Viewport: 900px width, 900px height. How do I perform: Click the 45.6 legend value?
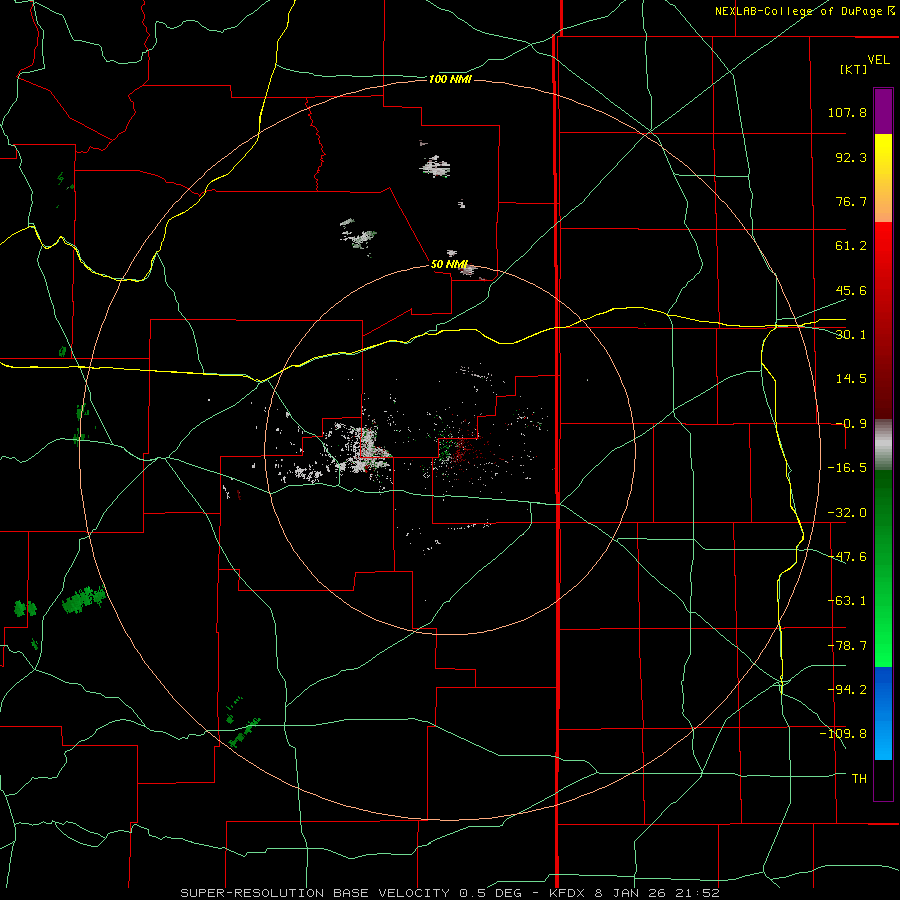(851, 290)
